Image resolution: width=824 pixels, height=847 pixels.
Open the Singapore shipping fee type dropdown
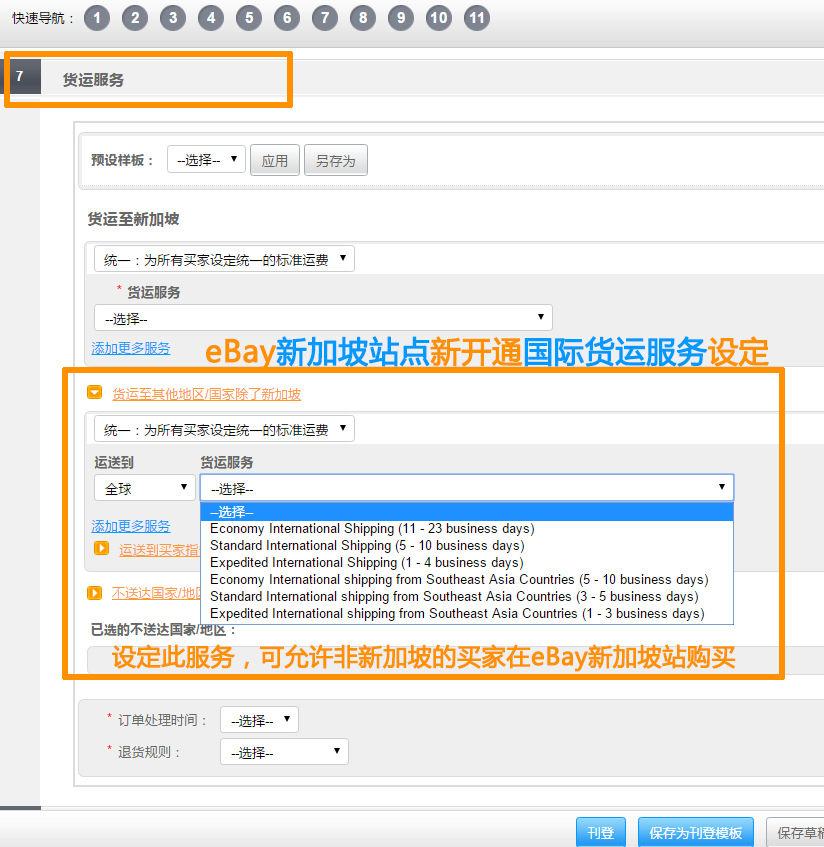pyautogui.click(x=224, y=259)
